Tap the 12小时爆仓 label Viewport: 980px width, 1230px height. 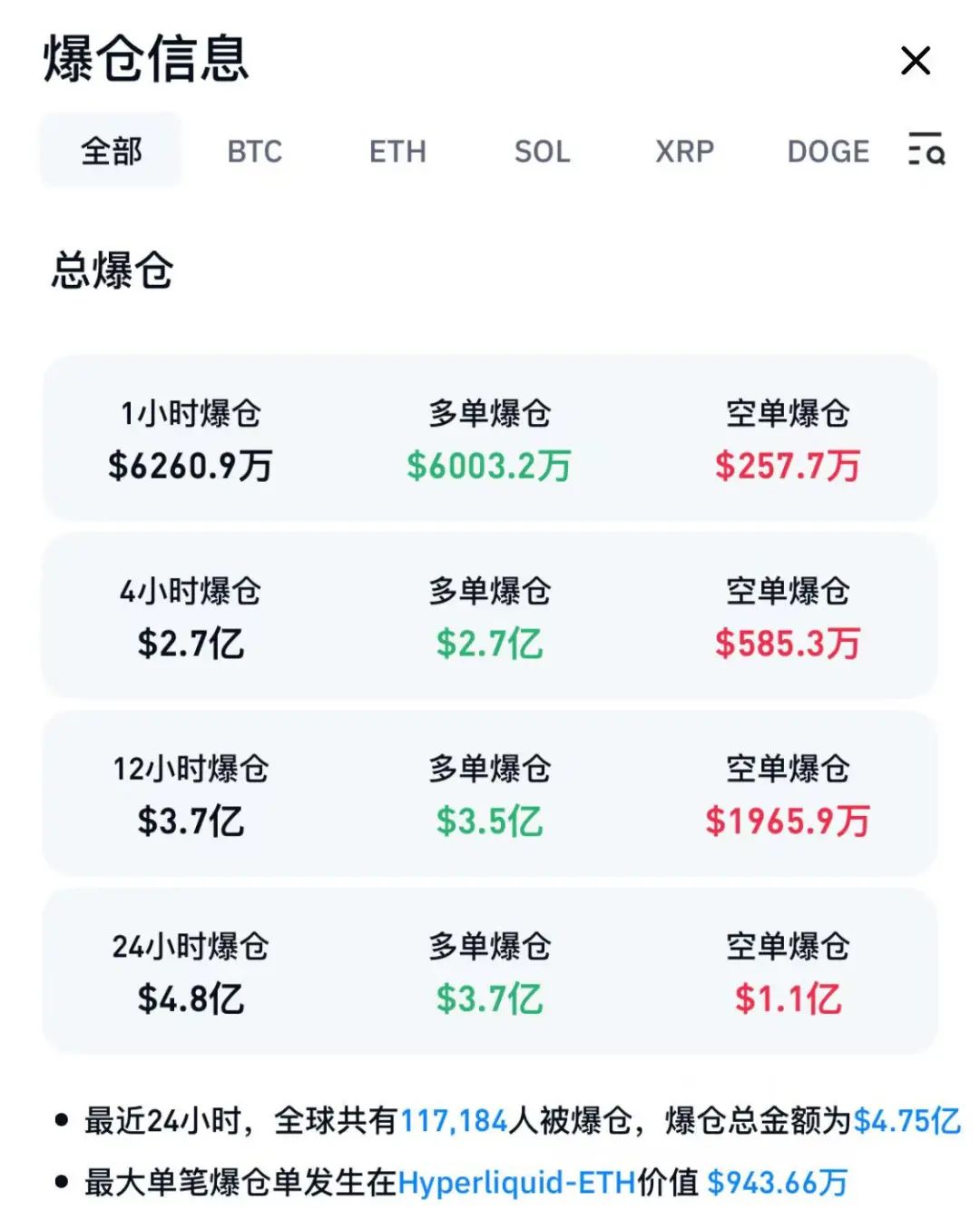point(191,770)
